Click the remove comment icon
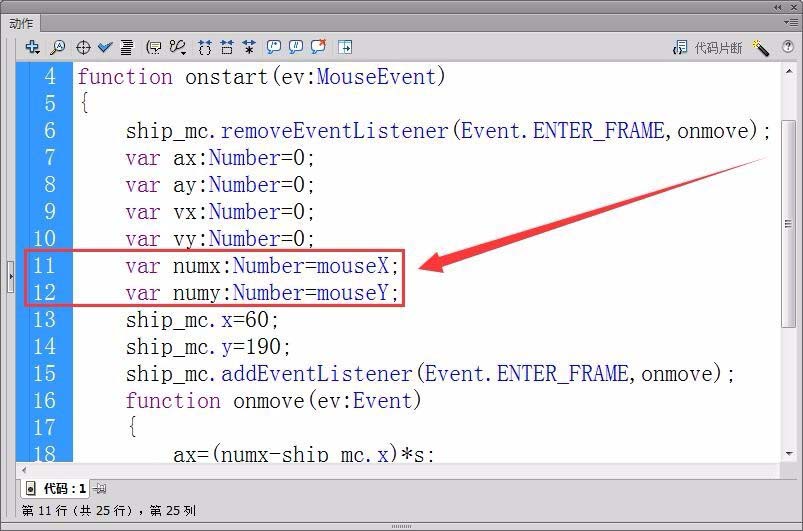This screenshot has width=803, height=531. [318, 47]
